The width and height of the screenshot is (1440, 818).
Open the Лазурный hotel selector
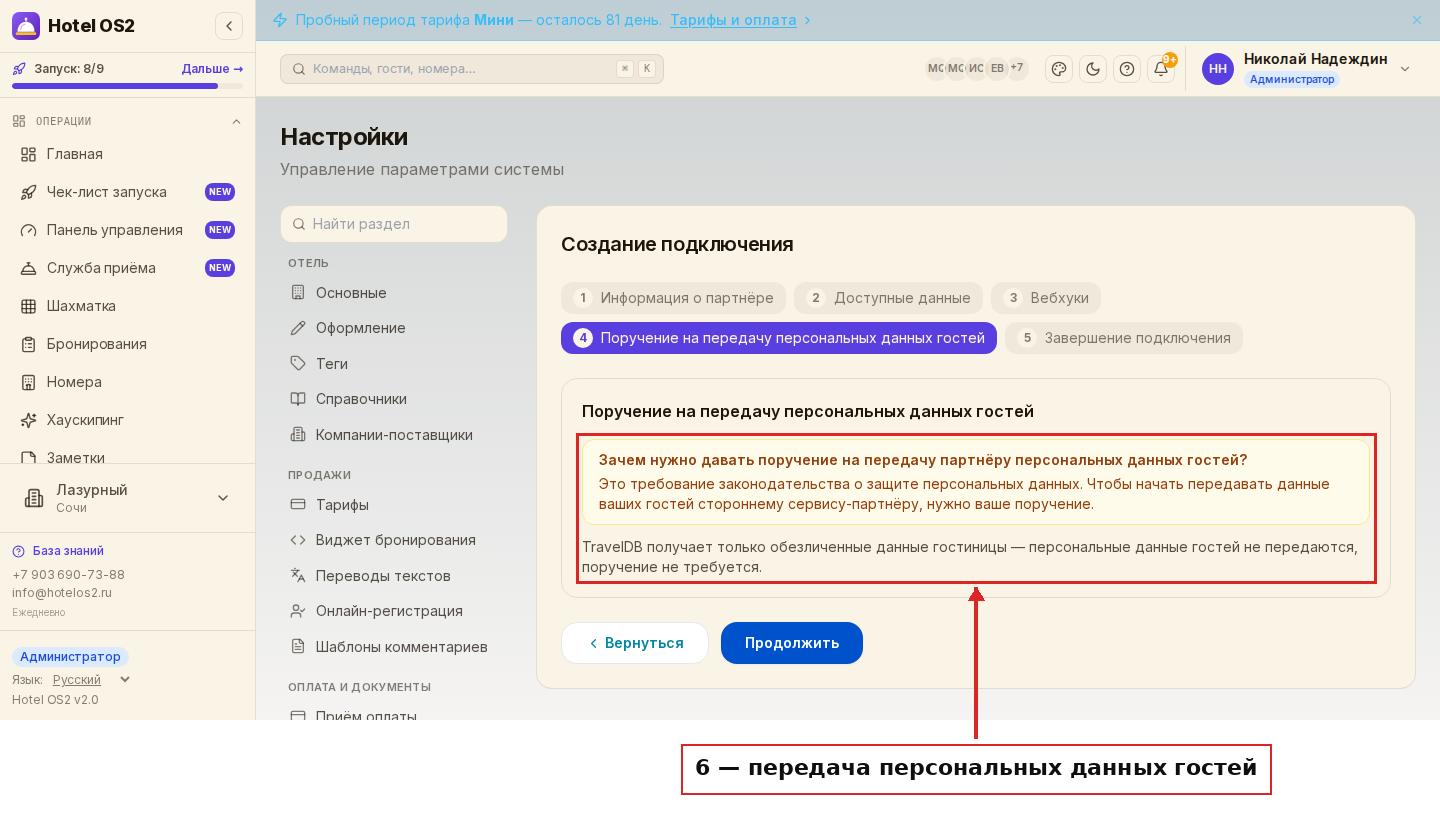[128, 498]
